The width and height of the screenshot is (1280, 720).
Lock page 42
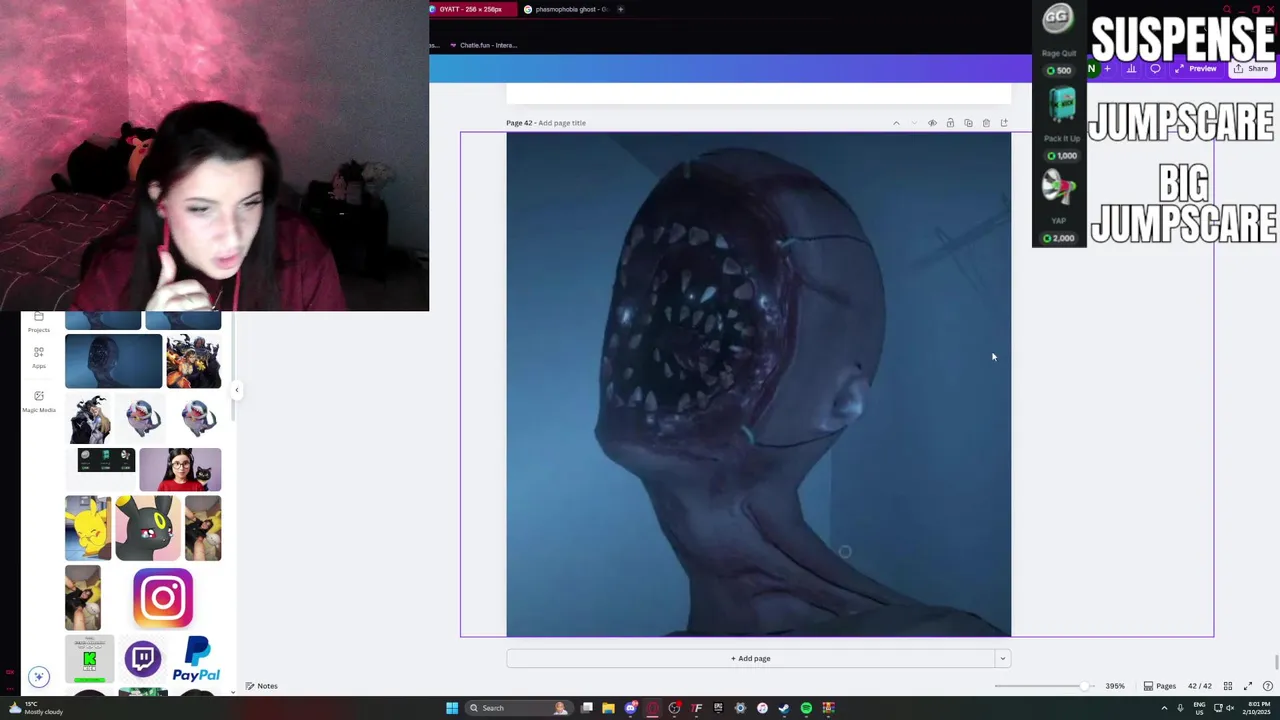[x=950, y=123]
